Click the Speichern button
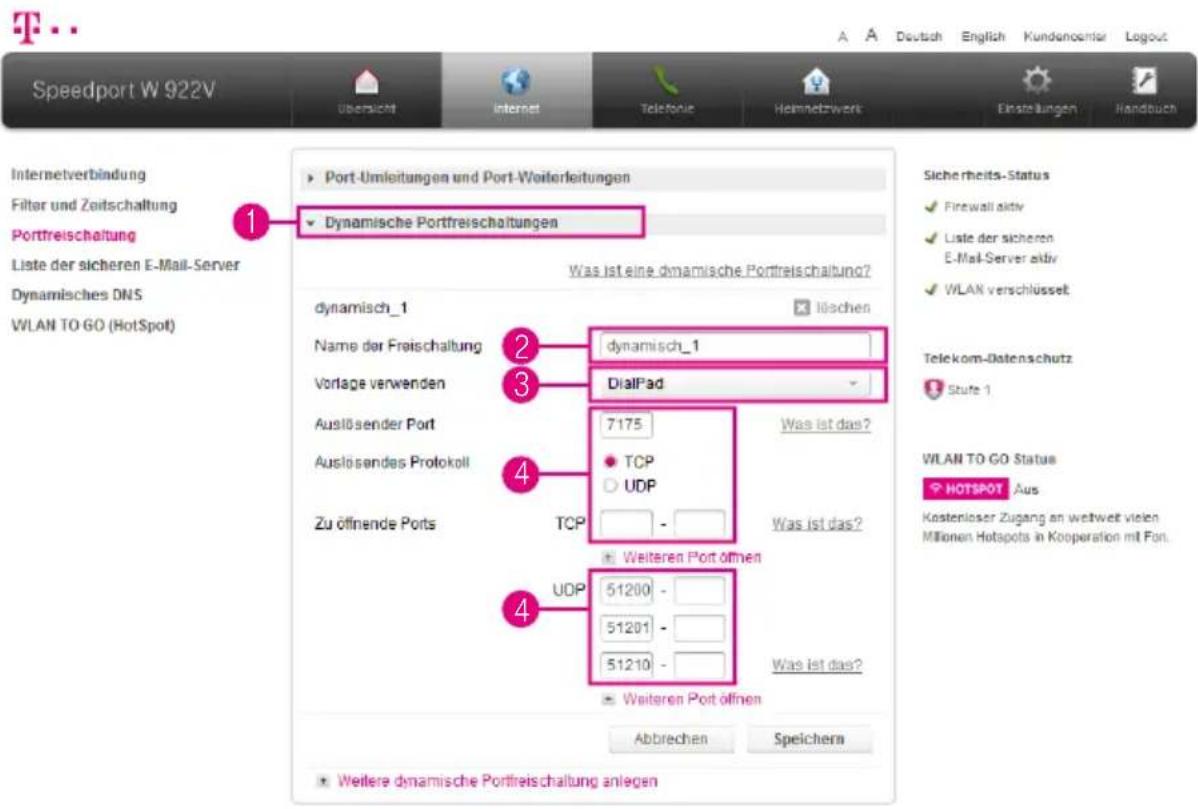 pyautogui.click(x=809, y=739)
